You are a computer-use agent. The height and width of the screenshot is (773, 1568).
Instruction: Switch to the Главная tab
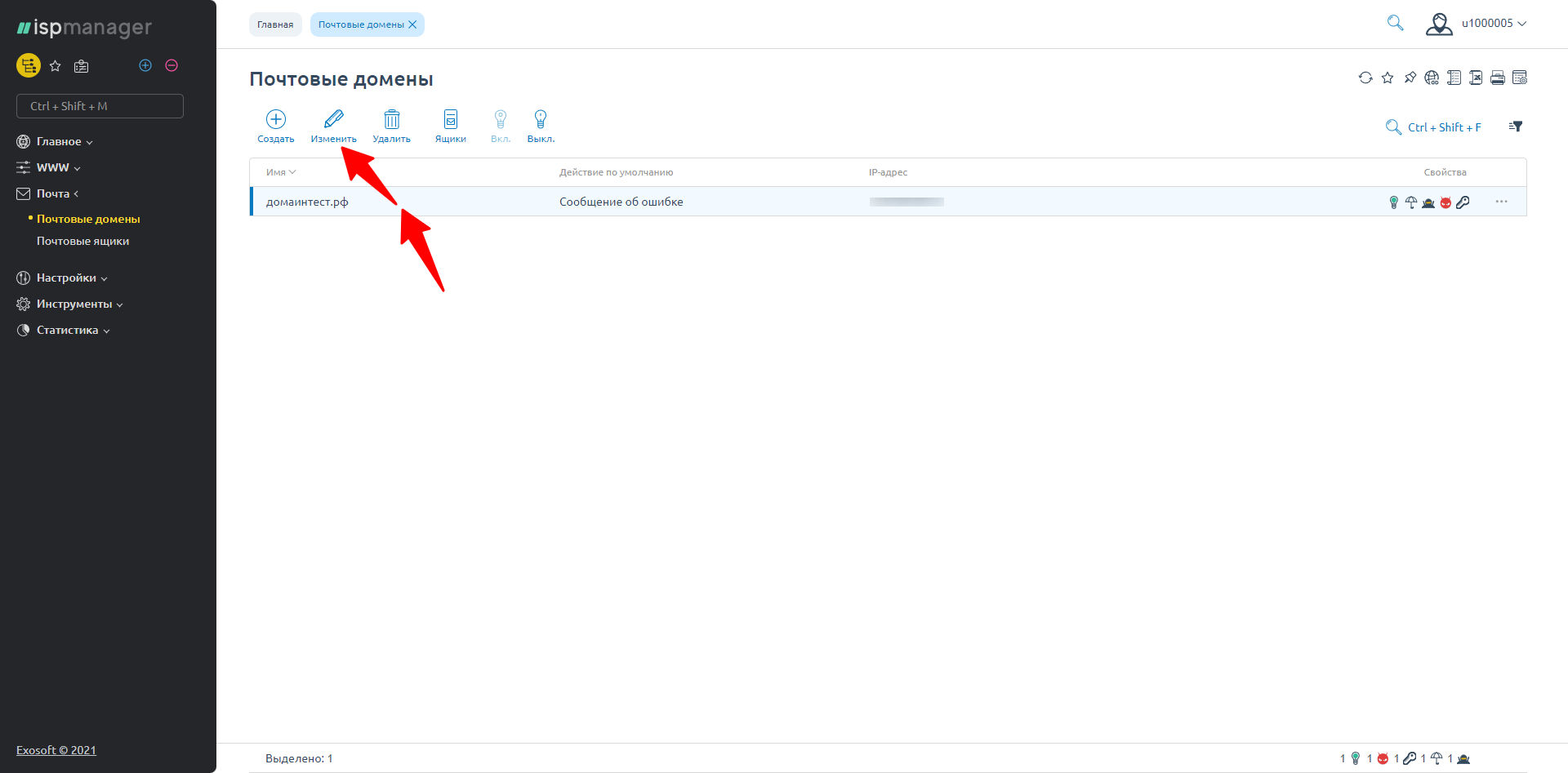275,24
